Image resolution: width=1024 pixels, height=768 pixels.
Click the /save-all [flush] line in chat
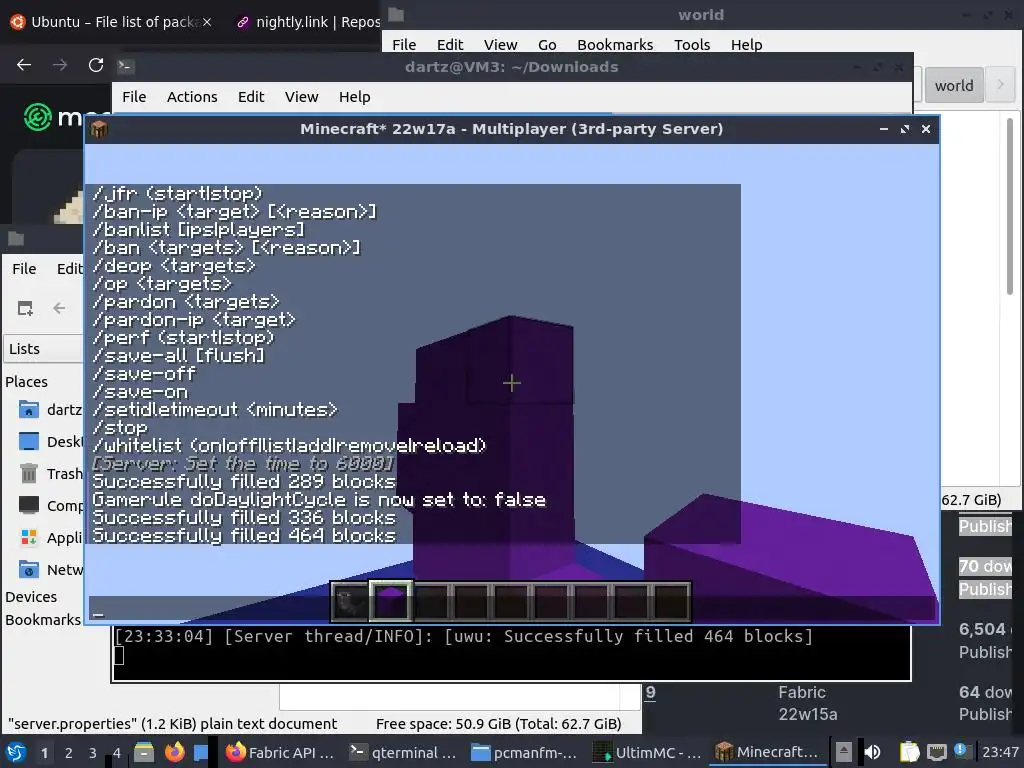click(x=178, y=356)
